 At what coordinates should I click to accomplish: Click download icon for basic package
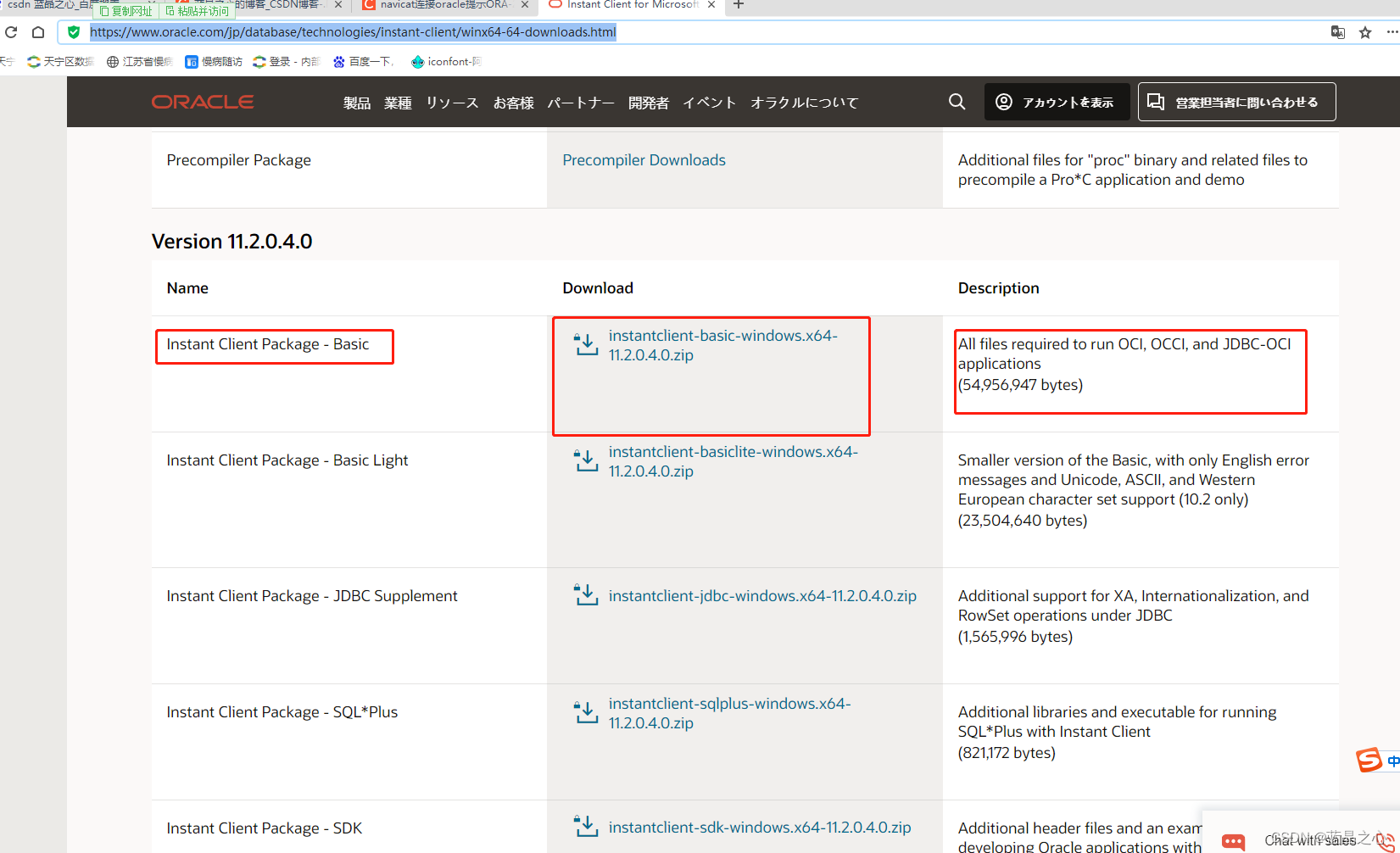point(586,344)
